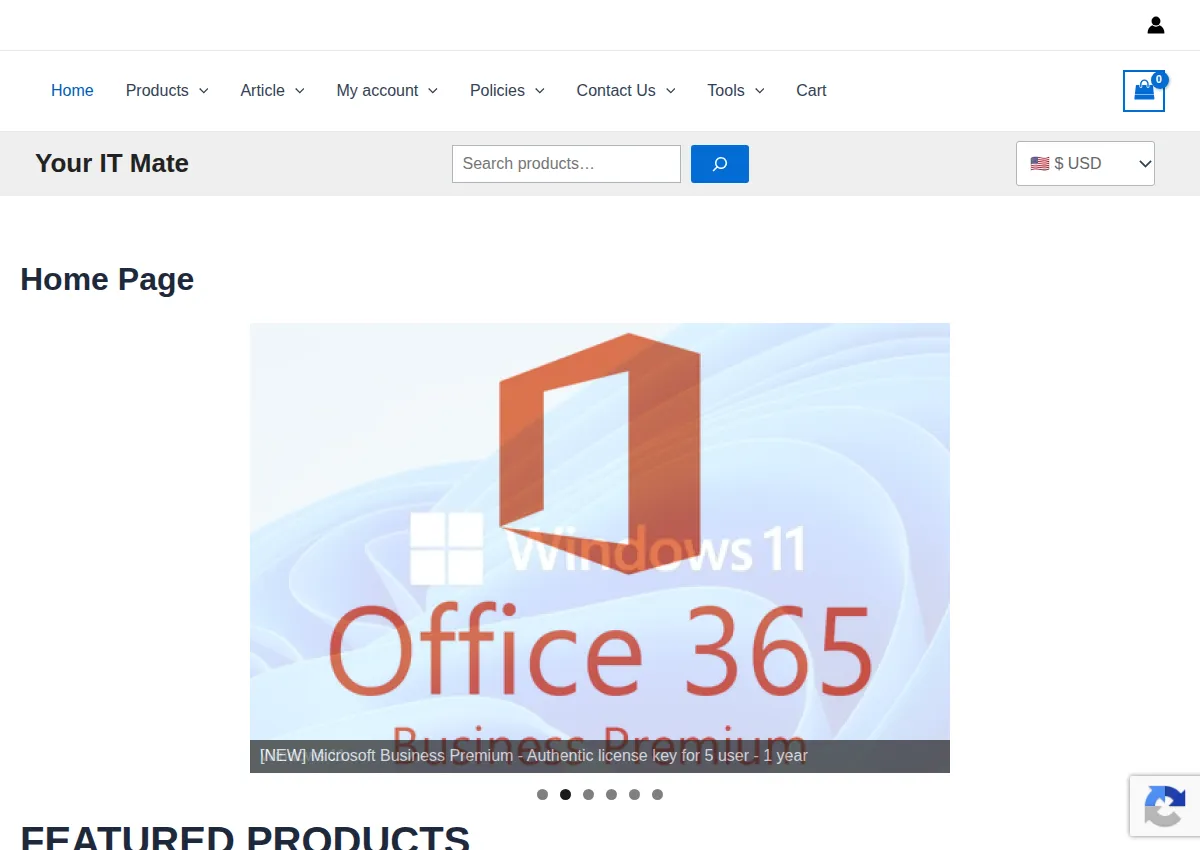Screen dimensions: 1200x850
Task: Expand the My account dropdown chevron
Action: tap(433, 91)
